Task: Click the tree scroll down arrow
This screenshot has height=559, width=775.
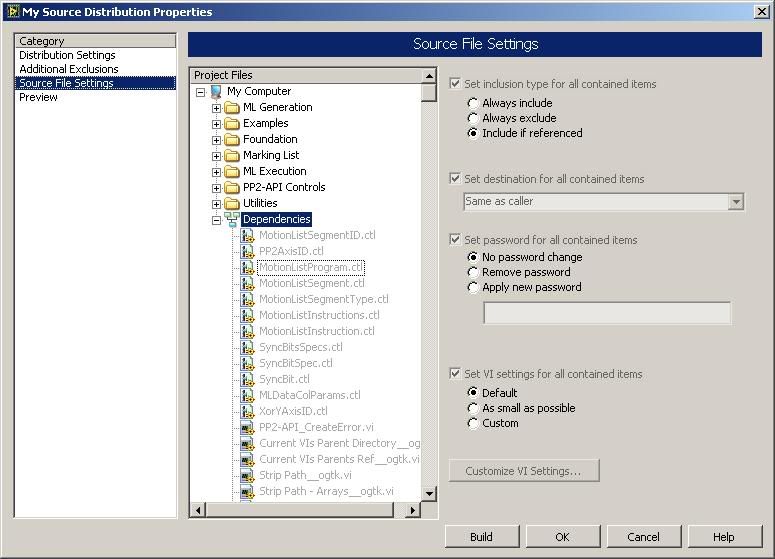Action: pos(429,493)
